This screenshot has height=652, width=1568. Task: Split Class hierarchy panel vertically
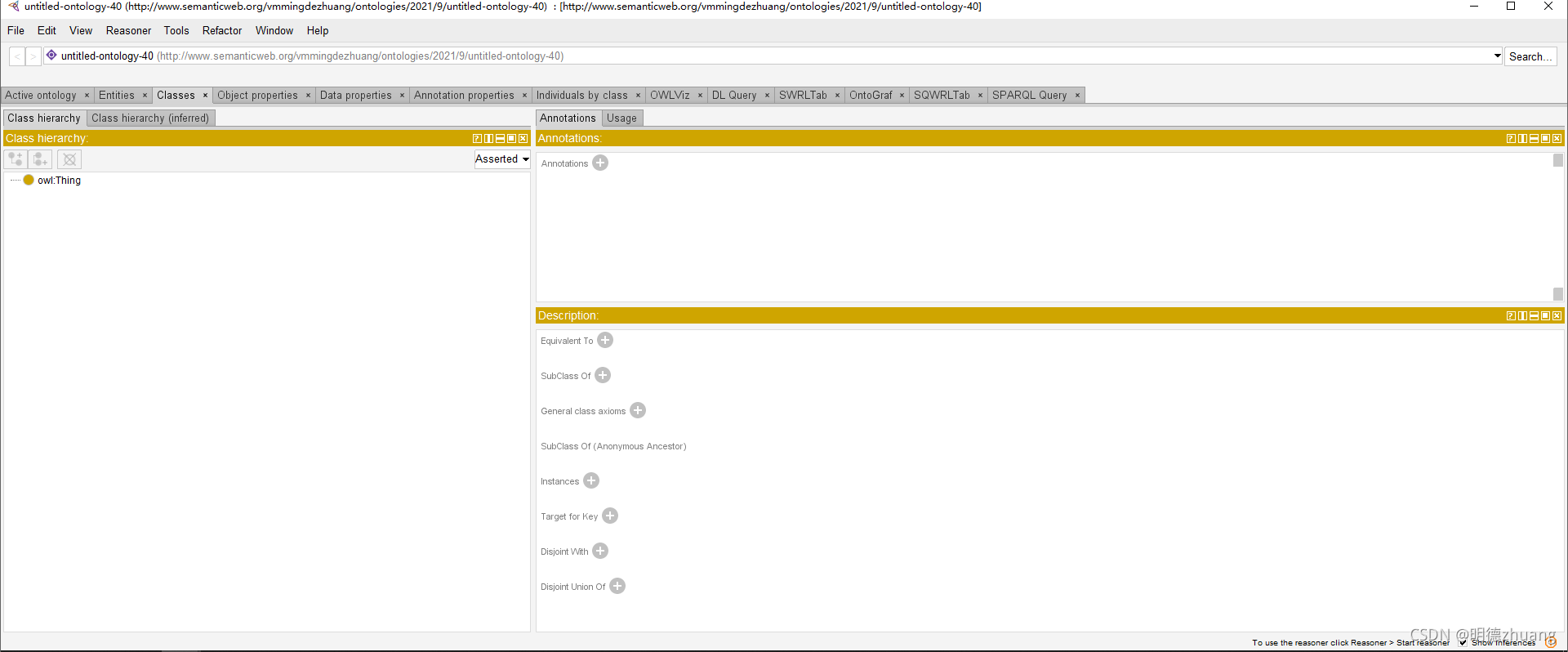point(489,139)
